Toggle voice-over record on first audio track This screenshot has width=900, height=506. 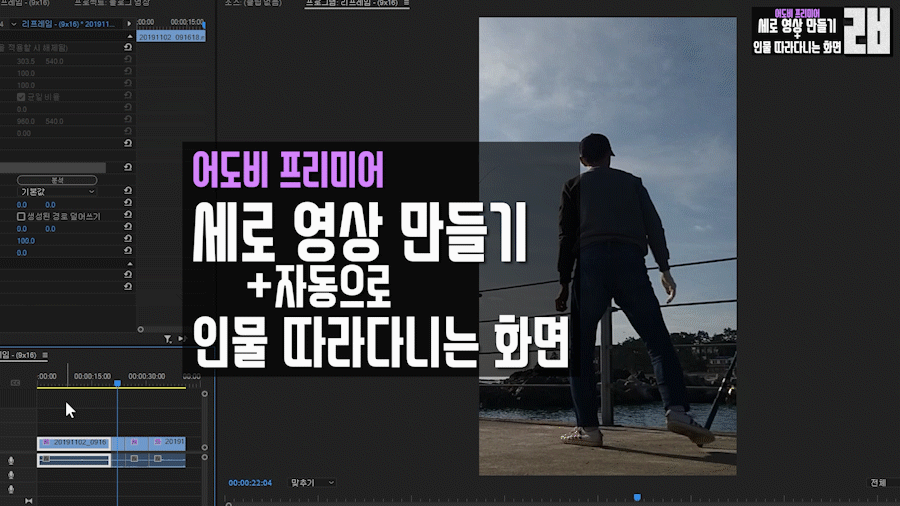[x=11, y=461]
